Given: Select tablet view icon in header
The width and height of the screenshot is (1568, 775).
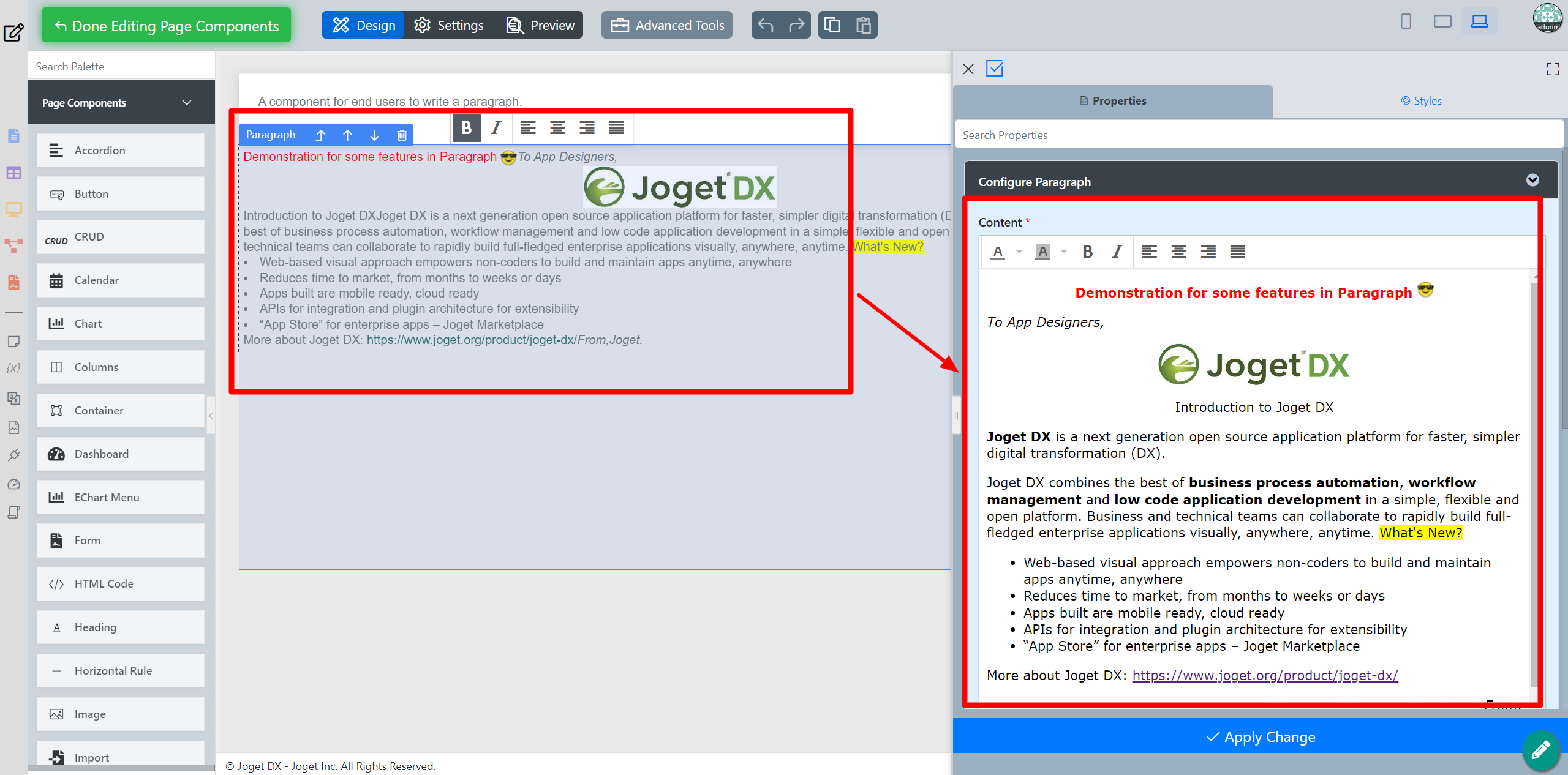Looking at the screenshot, I should coord(1442,22).
